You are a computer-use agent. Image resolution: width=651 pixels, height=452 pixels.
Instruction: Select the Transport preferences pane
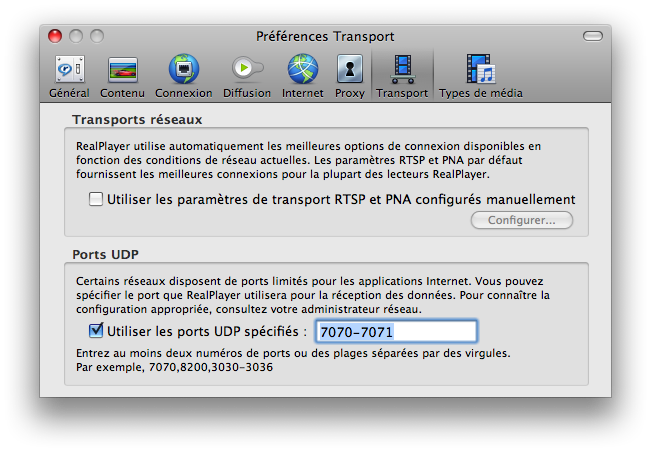tap(402, 77)
